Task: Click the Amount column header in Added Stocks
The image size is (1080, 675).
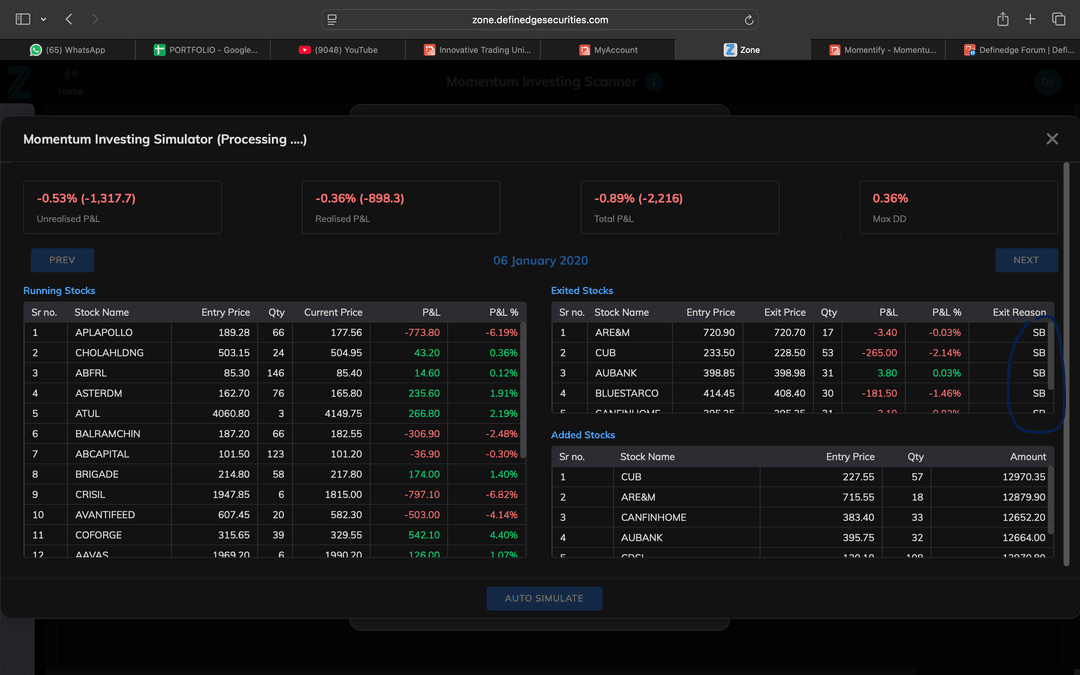Action: tap(1028, 457)
